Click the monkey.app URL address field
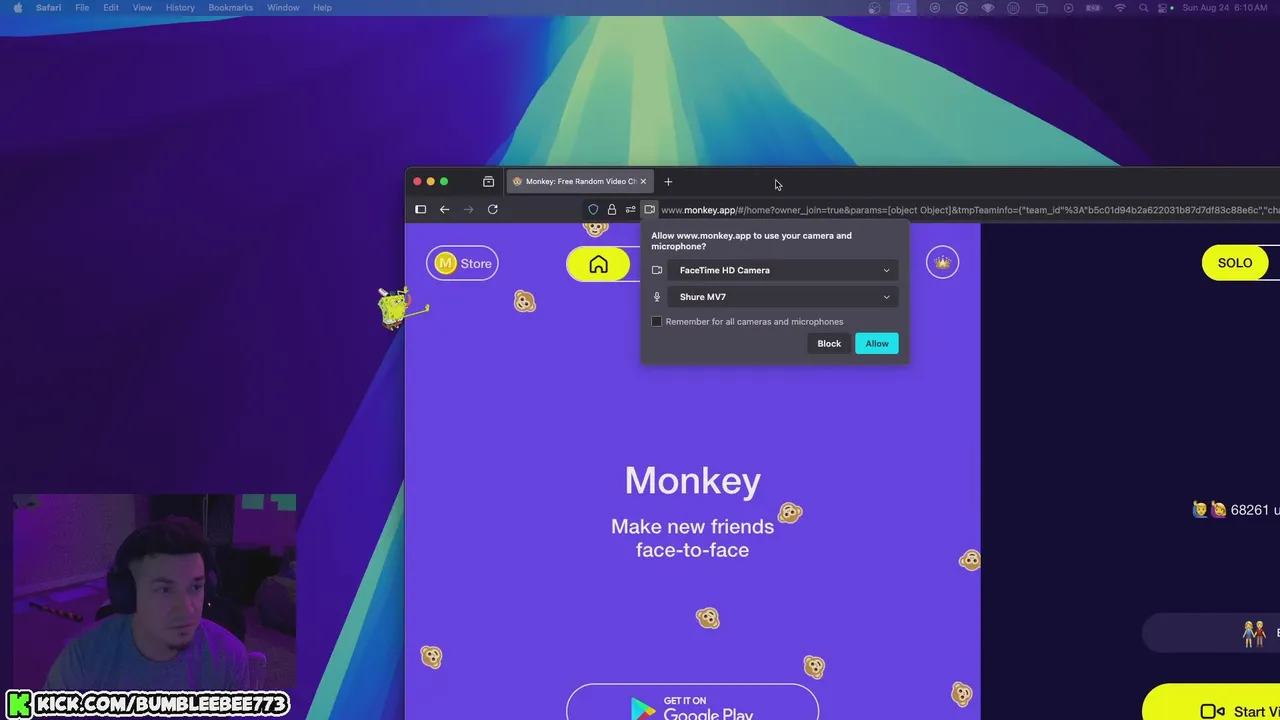The height and width of the screenshot is (720, 1280). [x=968, y=210]
